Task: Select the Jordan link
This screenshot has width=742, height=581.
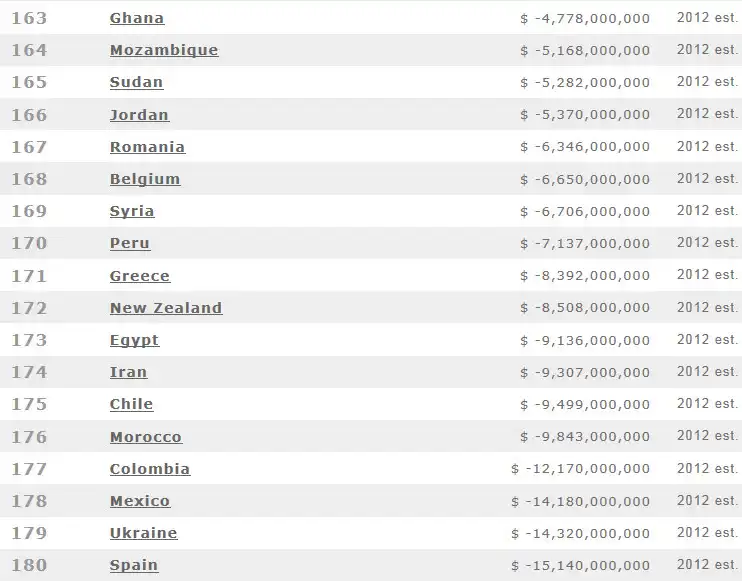Action: pyautogui.click(x=139, y=115)
